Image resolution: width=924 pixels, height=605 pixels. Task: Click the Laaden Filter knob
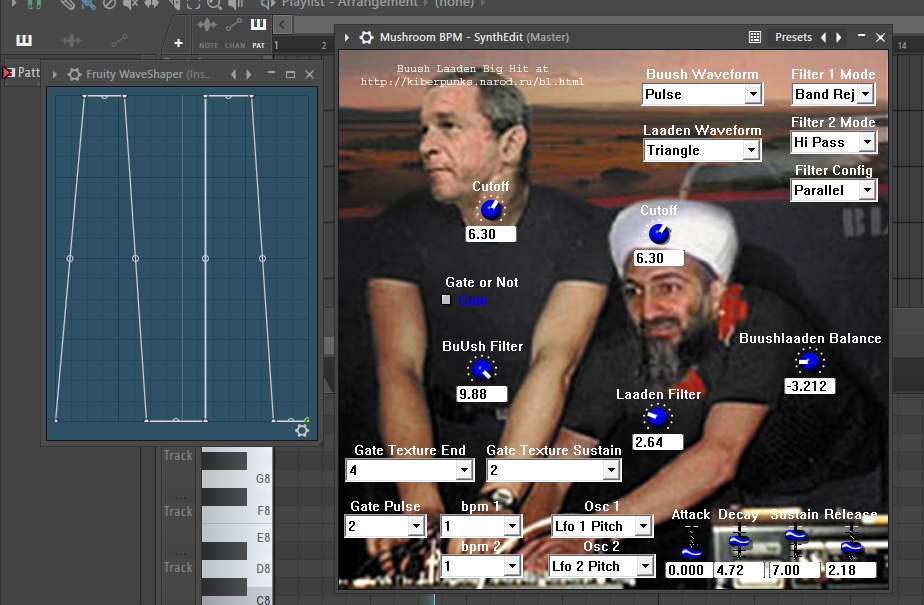(x=657, y=417)
